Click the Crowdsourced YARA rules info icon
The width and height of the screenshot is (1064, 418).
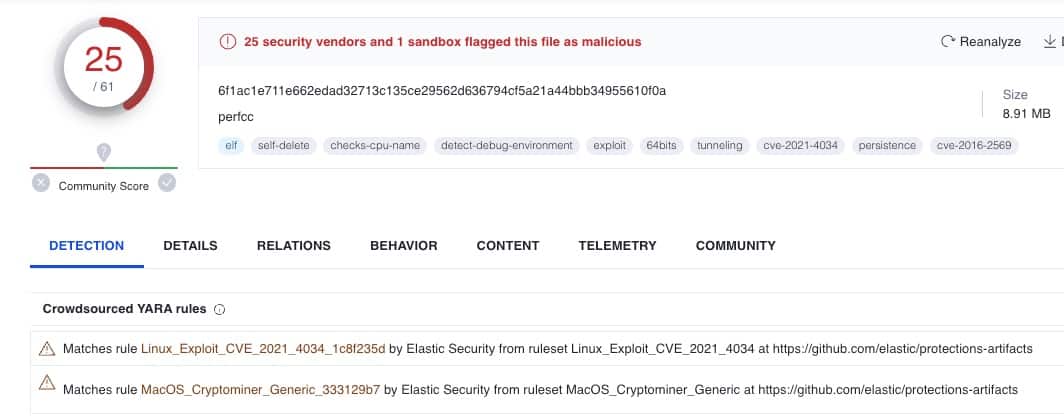pyautogui.click(x=220, y=309)
